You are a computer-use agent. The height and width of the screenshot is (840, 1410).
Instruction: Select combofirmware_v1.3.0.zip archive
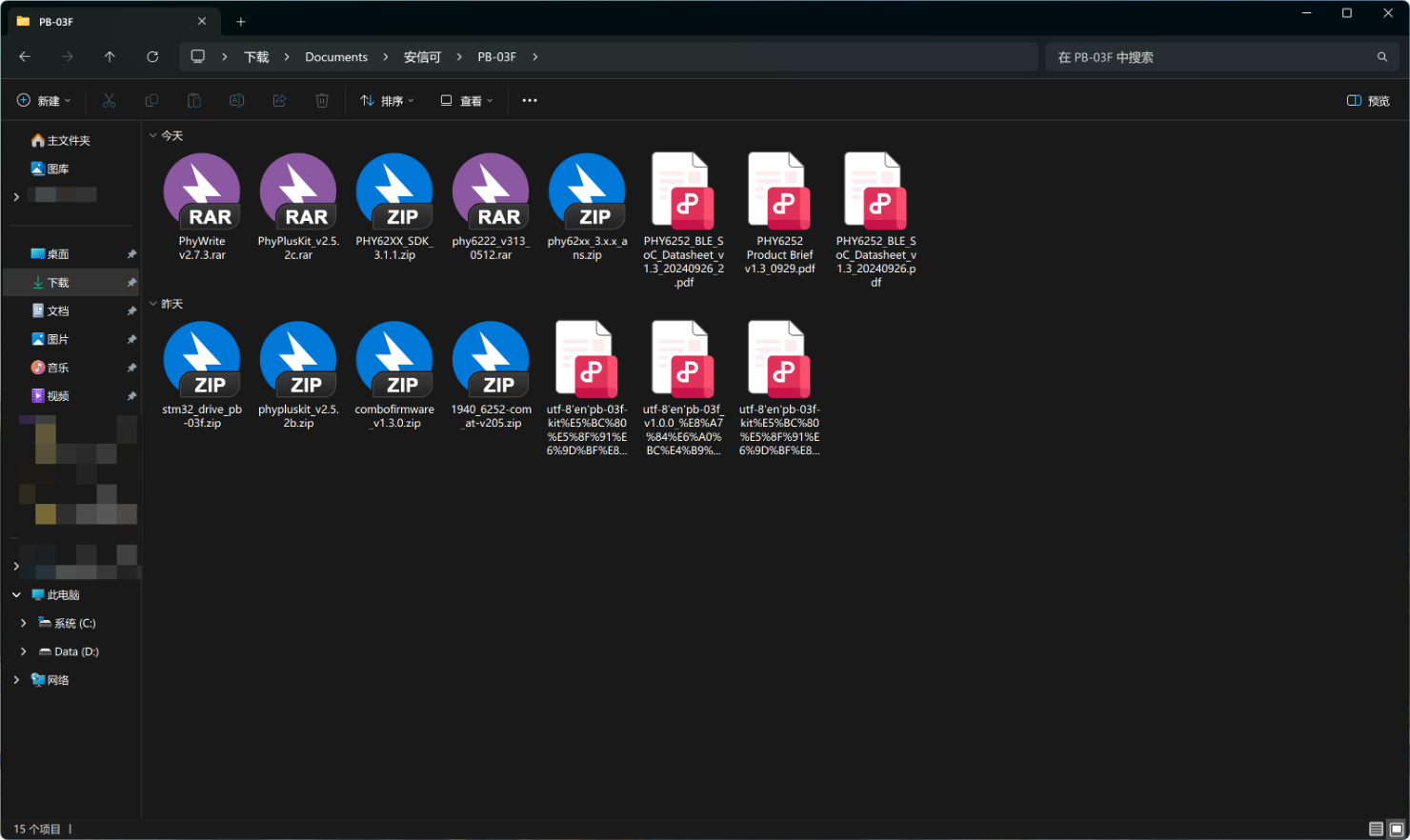pos(394,375)
